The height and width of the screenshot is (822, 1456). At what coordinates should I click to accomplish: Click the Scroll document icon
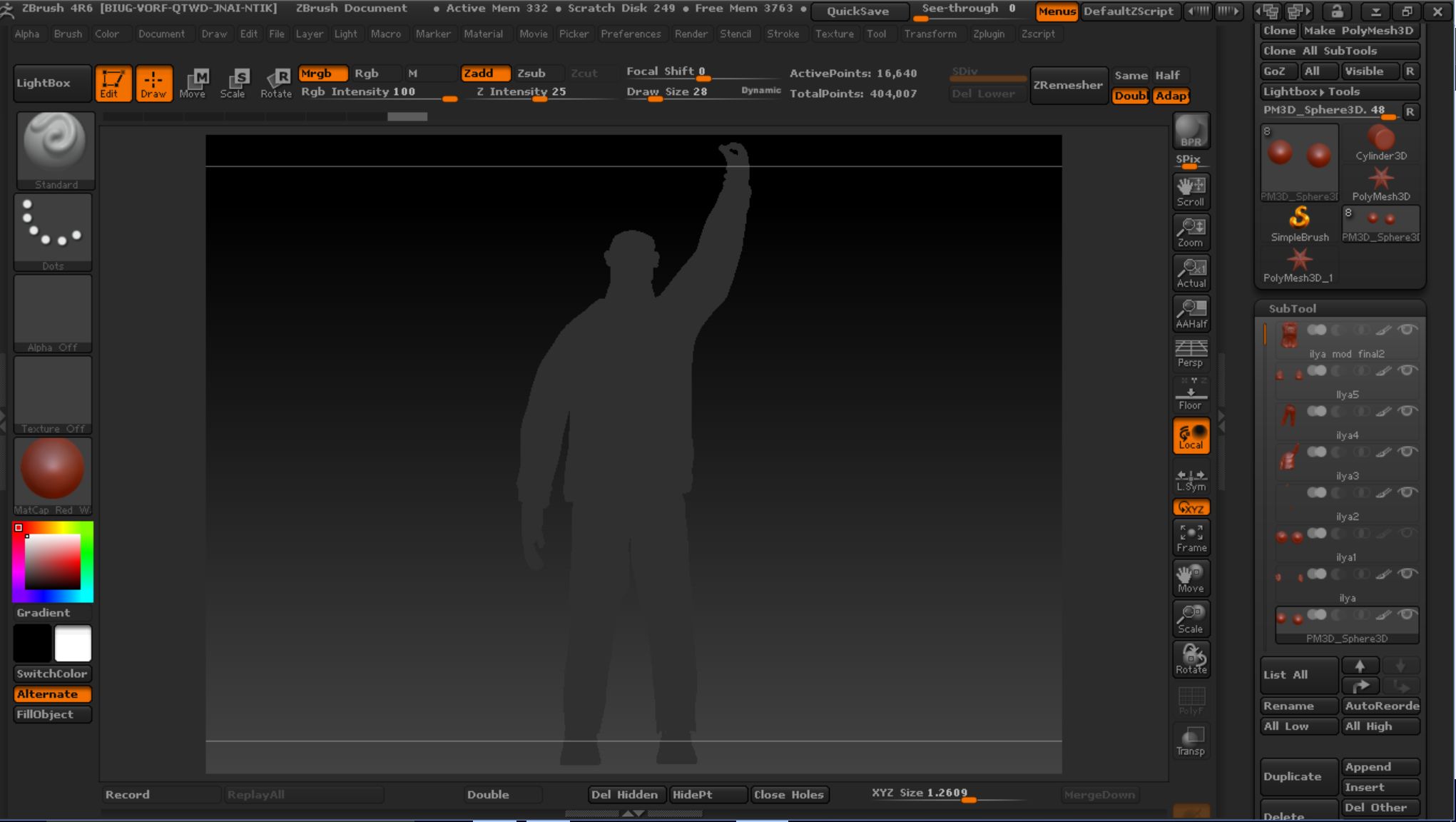(1191, 191)
